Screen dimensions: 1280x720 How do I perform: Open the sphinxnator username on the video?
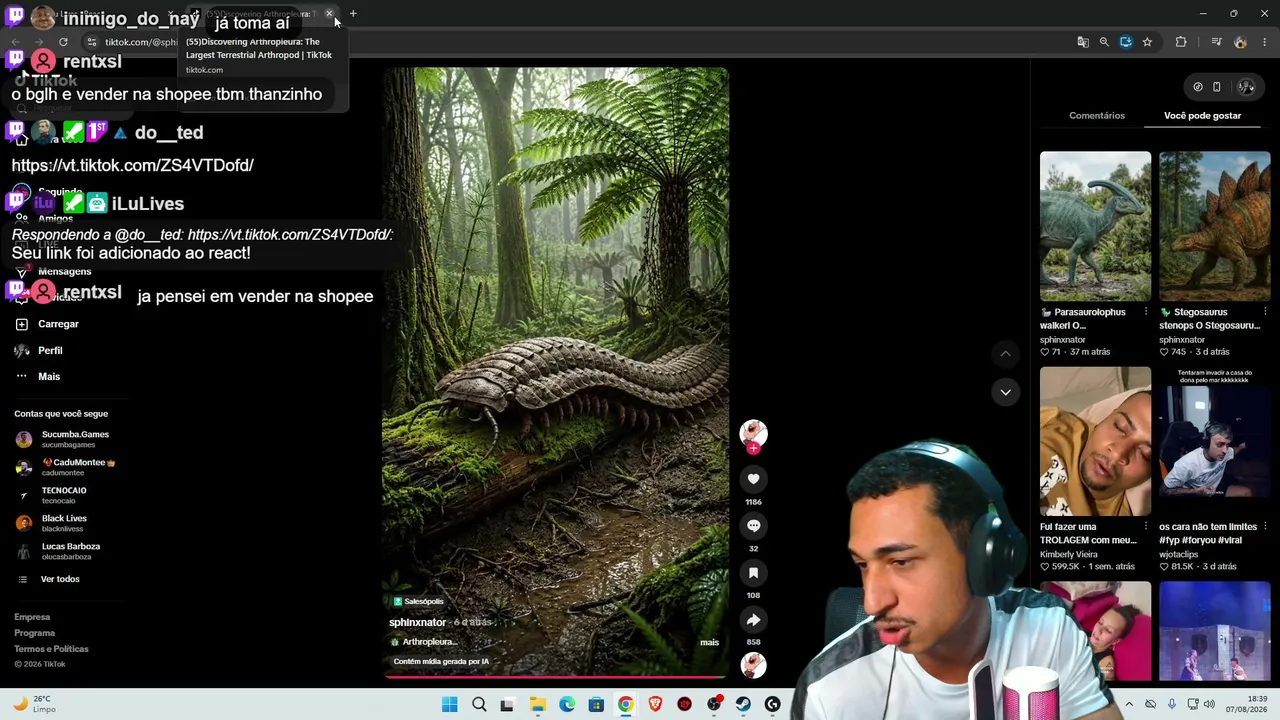tap(418, 622)
